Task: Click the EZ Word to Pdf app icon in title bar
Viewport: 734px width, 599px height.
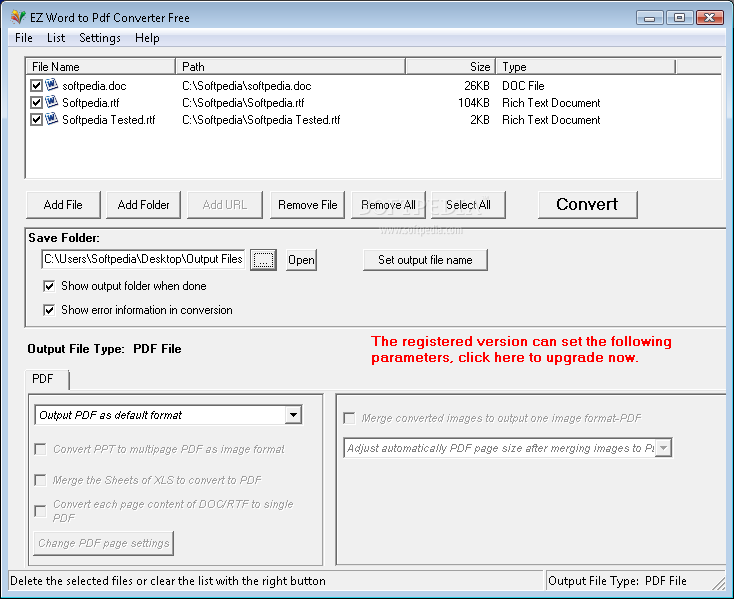Action: pyautogui.click(x=18, y=17)
